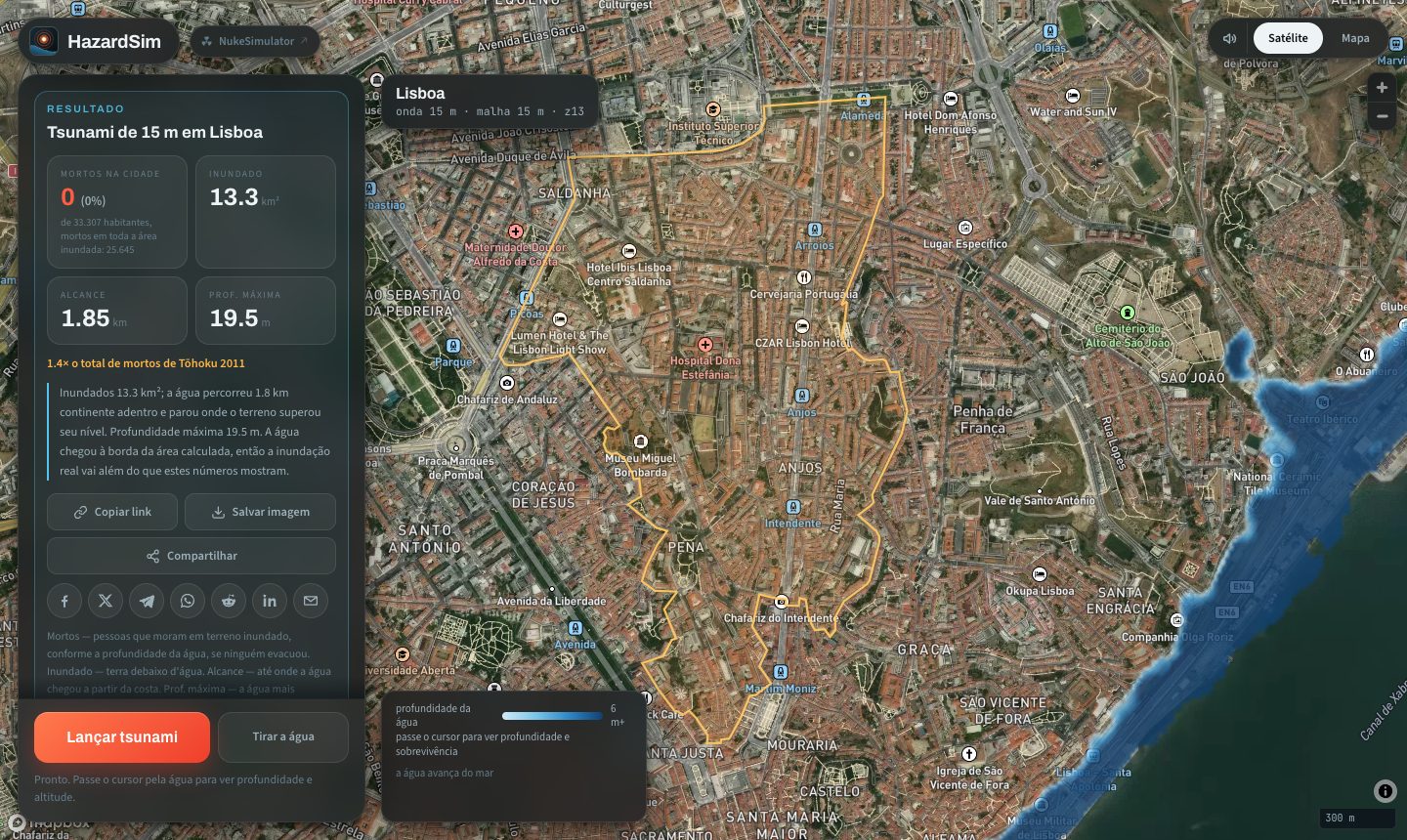The image size is (1407, 840).
Task: Open the map info icon
Action: 1385,791
